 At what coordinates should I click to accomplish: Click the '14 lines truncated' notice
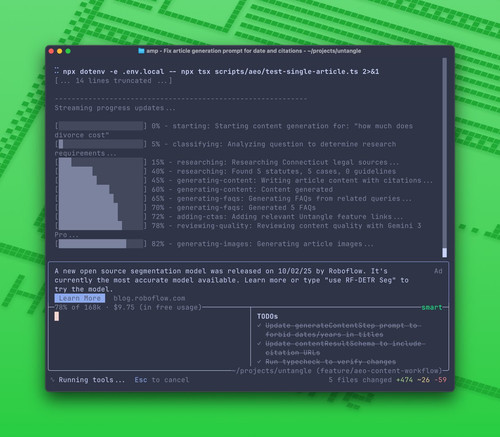point(113,81)
